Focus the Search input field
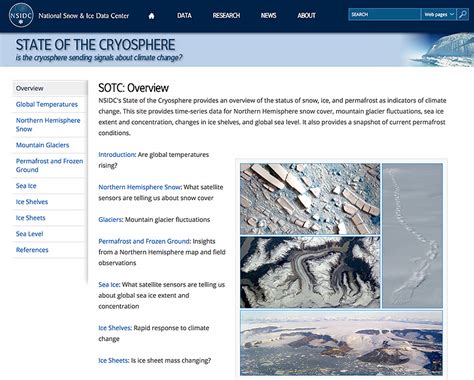474x380 pixels. 385,14
